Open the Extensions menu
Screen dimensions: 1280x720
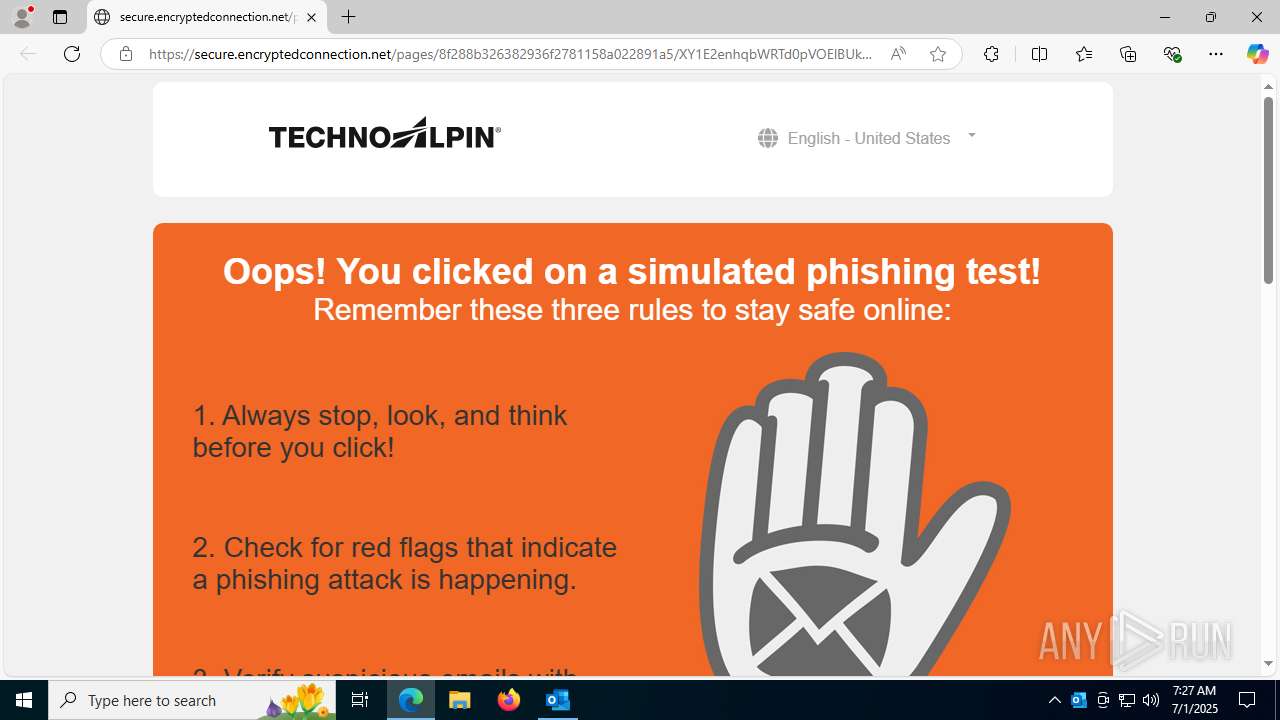pos(991,54)
